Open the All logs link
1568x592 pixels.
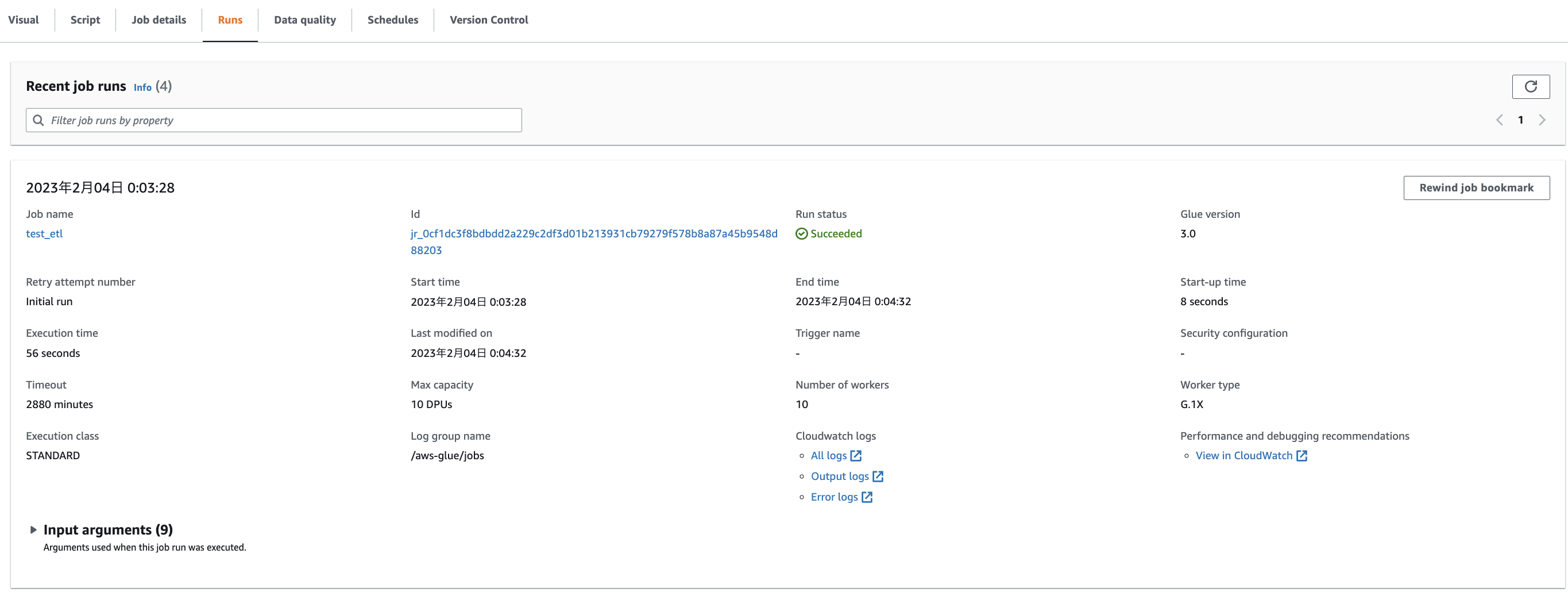828,456
